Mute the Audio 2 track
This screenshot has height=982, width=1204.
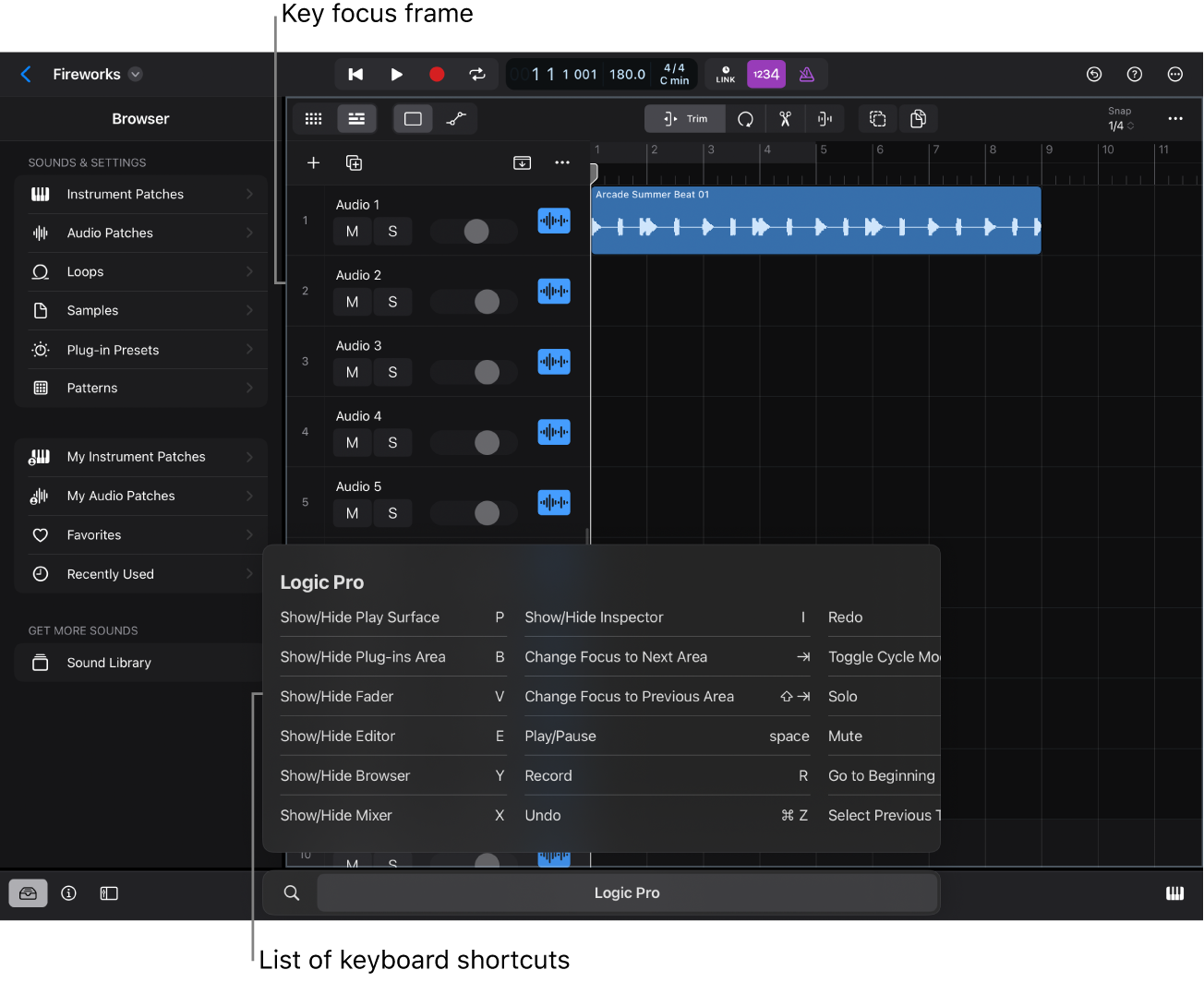tap(352, 302)
